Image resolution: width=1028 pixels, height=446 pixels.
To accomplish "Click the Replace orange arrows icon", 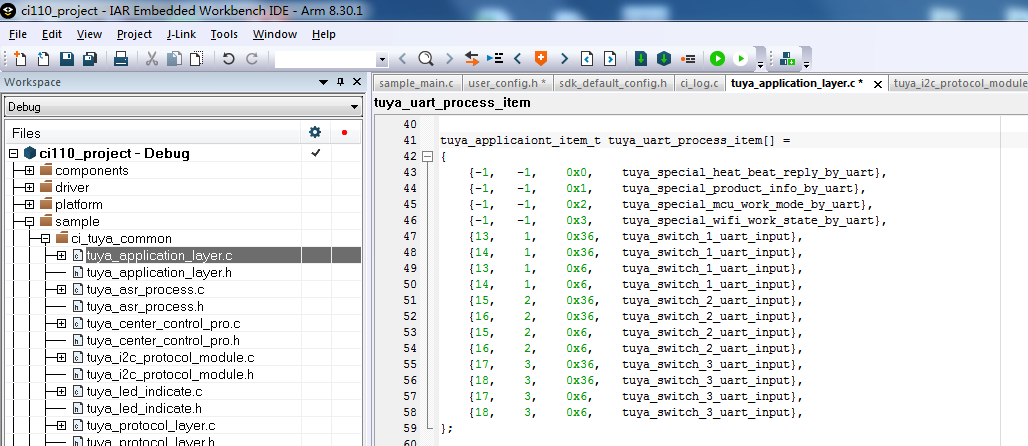I will [x=471, y=59].
